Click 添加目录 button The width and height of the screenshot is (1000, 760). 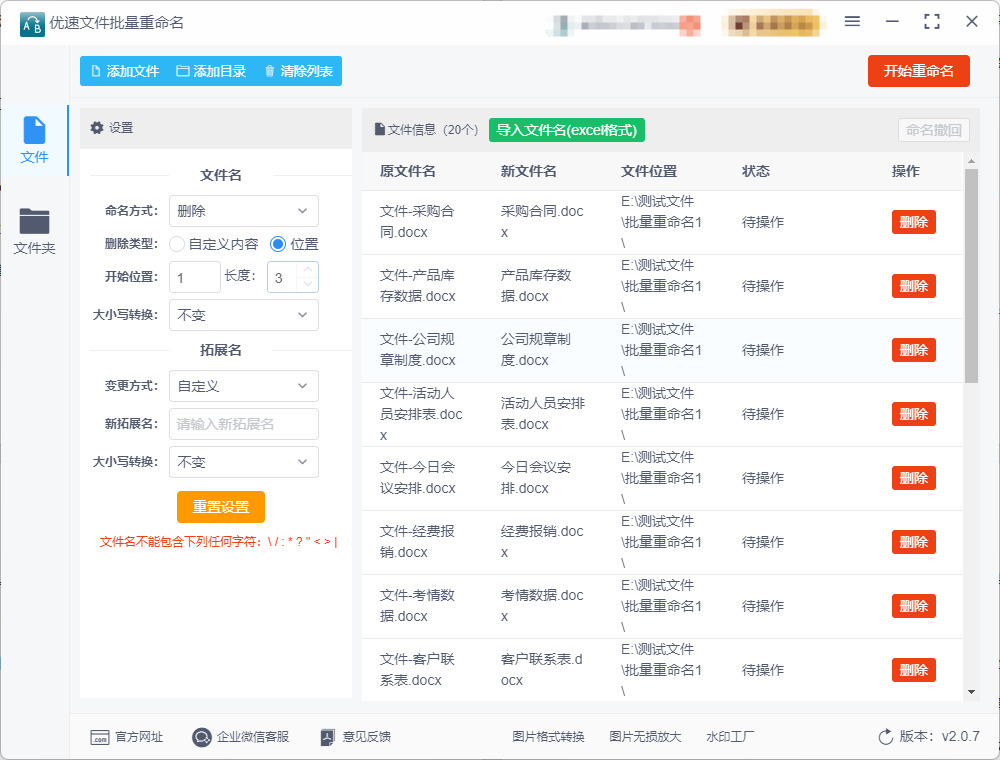click(x=211, y=71)
